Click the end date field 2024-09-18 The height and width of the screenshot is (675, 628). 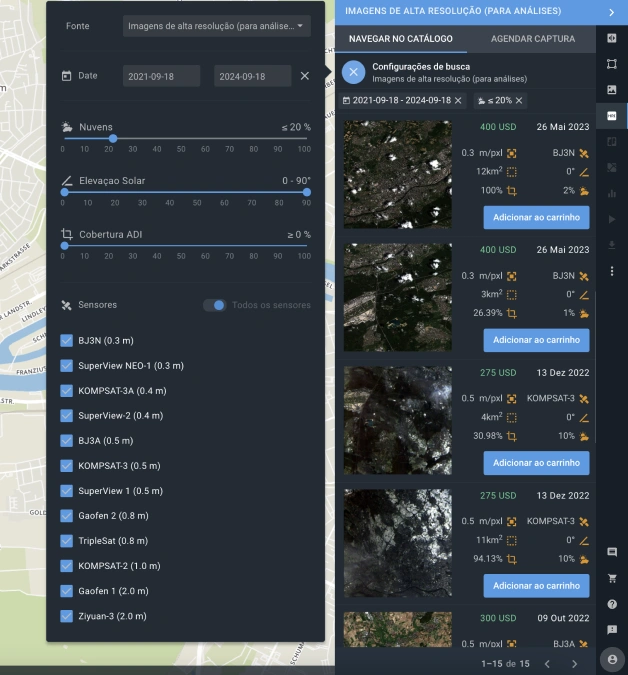[x=253, y=76]
